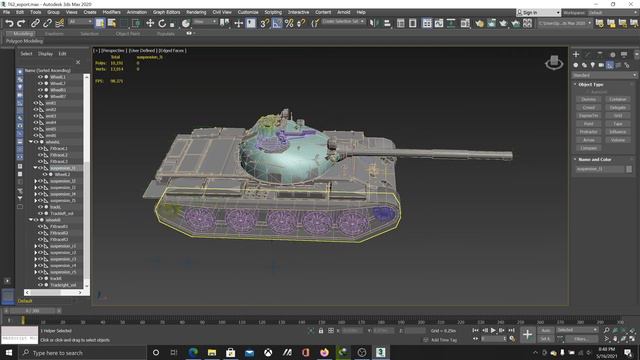Toggle the Angle Snap button

coord(277,23)
